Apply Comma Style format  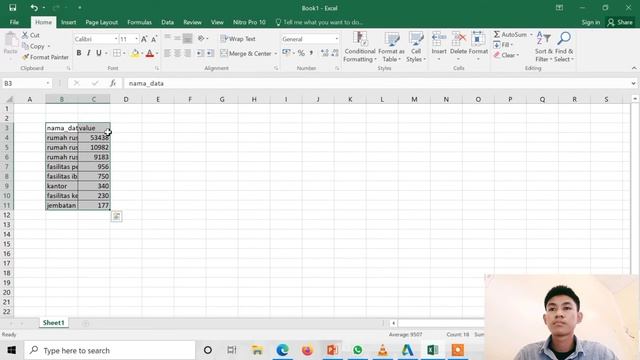pyautogui.click(x=311, y=53)
